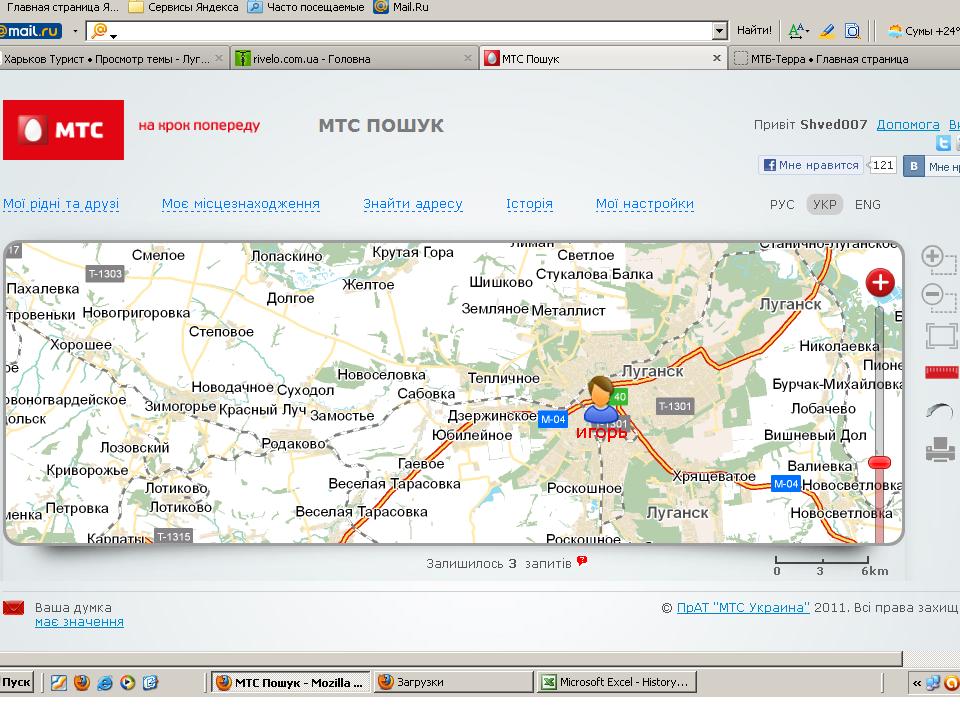The height and width of the screenshot is (720, 960).
Task: Activate the red ruler measurement tool
Action: (941, 372)
